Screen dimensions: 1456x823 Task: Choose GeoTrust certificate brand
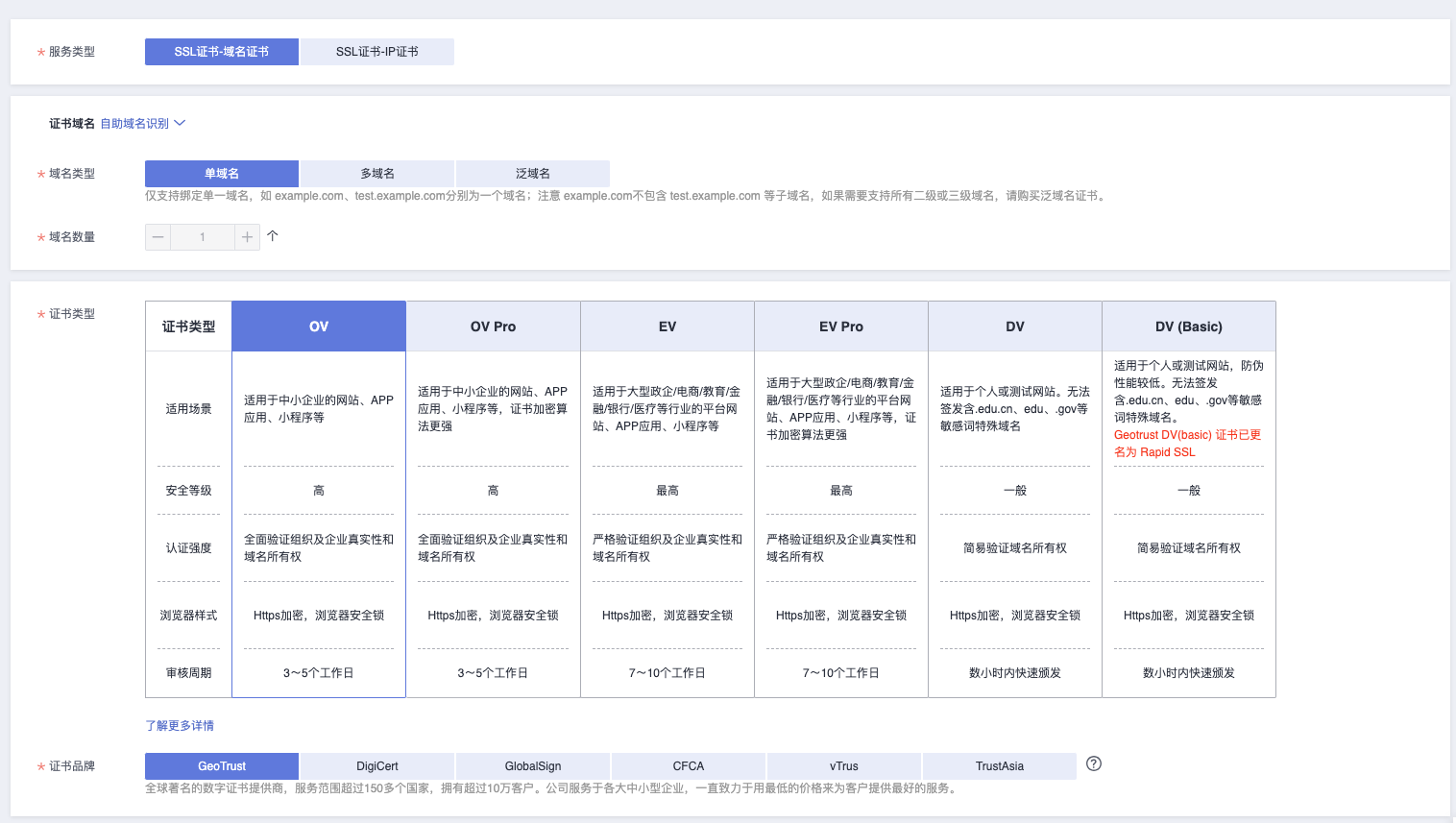(222, 766)
